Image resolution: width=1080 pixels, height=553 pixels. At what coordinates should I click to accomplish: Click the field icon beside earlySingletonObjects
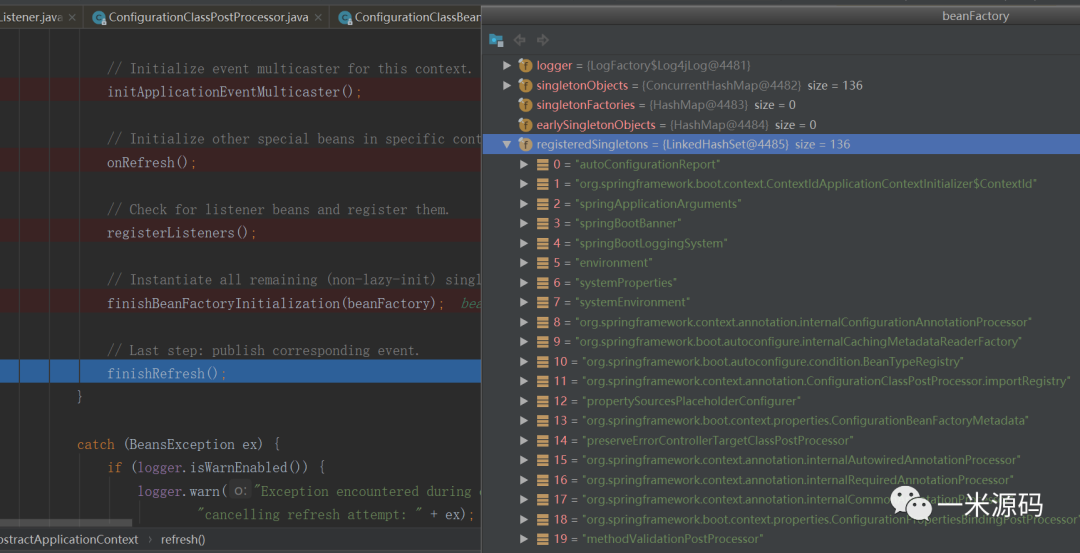[x=525, y=125]
